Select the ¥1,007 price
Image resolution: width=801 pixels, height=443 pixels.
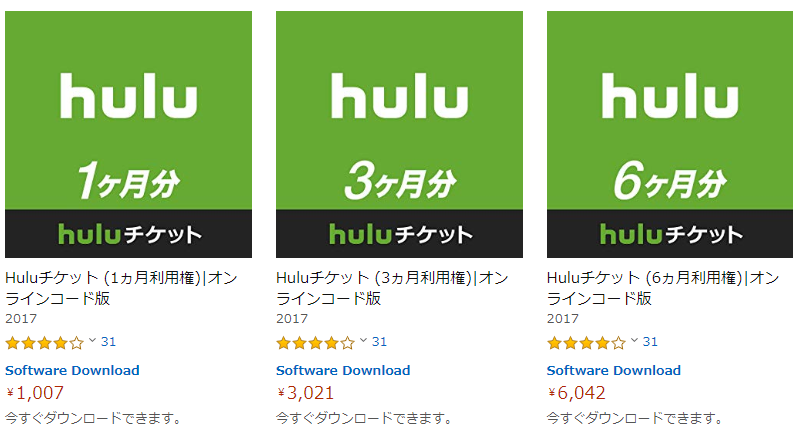(35, 393)
